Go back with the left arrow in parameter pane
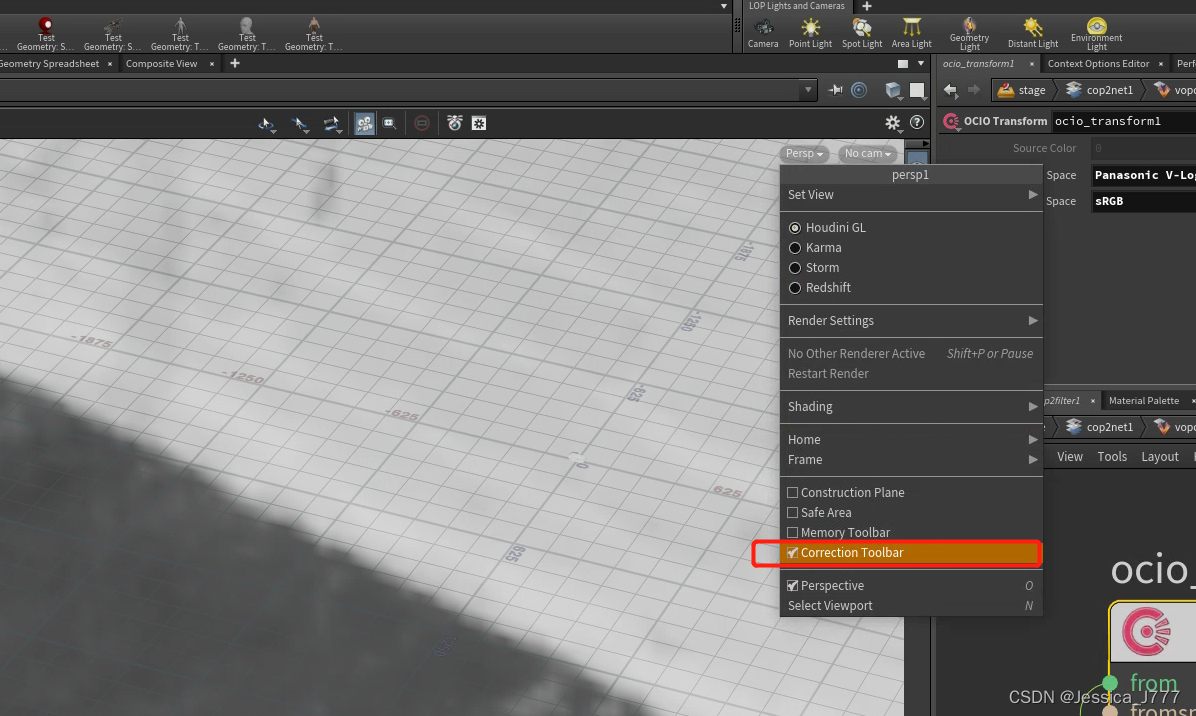This screenshot has height=716, width=1196. [950, 90]
